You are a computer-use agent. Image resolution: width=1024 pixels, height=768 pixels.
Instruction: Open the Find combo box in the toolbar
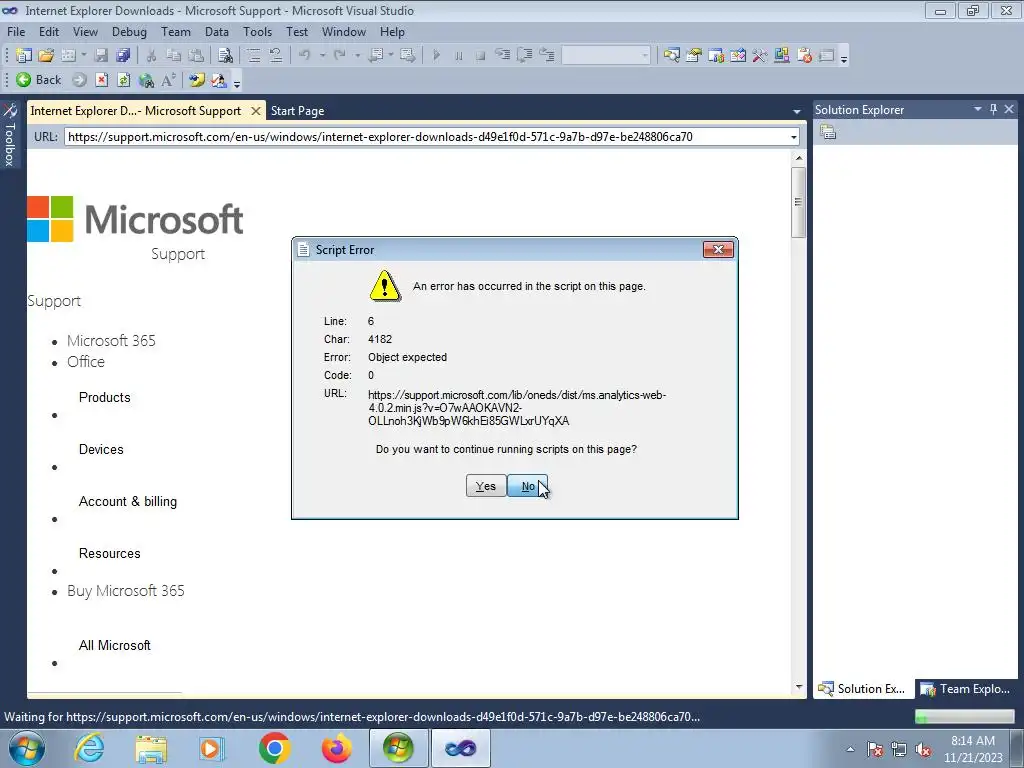606,56
